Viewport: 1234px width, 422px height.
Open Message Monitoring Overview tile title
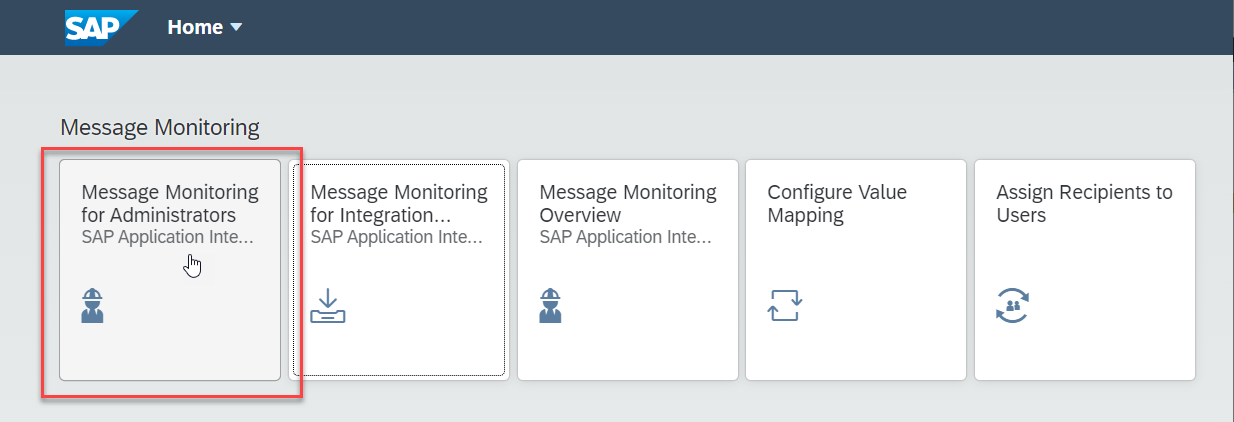pos(628,204)
